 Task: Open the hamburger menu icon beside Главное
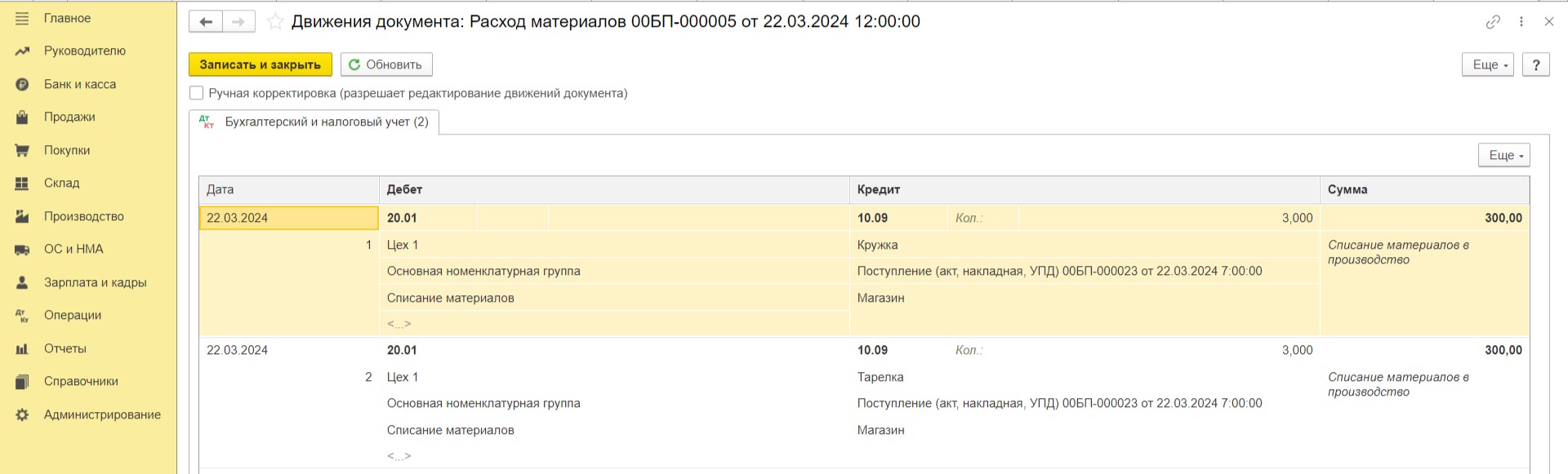click(x=22, y=18)
